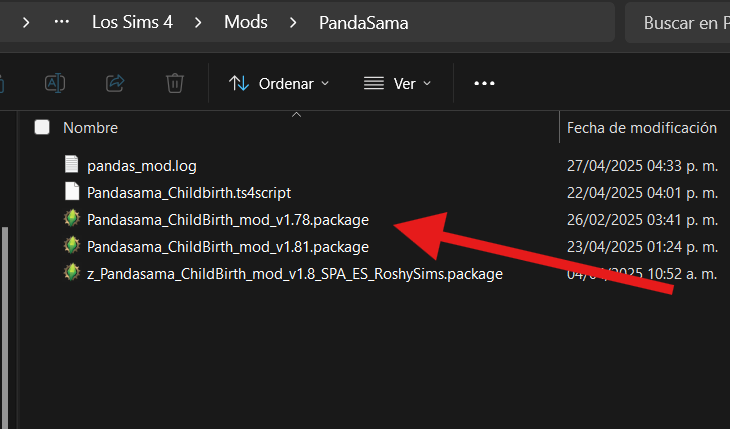730x429 pixels.
Task: Click the icon of Pandasama_ChildBirth_mod_v1.81.package
Action: click(71, 246)
